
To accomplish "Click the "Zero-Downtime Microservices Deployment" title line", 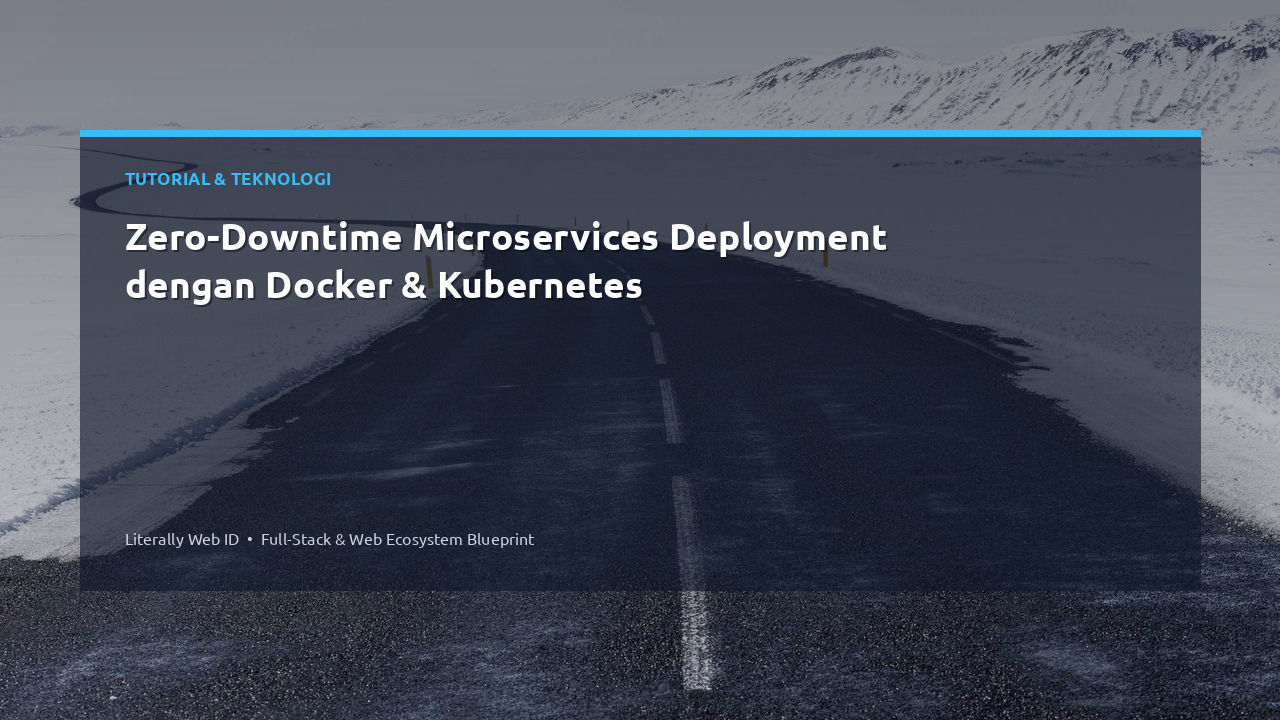I will point(506,238).
